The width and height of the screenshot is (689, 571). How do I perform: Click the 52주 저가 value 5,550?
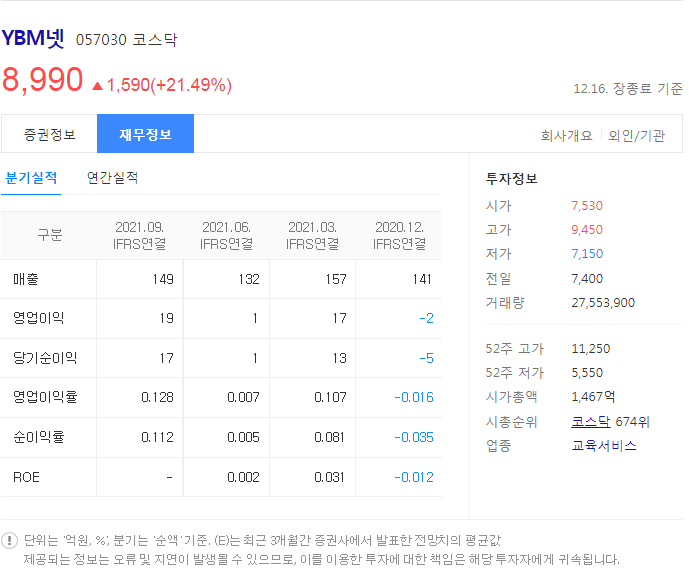tap(587, 373)
